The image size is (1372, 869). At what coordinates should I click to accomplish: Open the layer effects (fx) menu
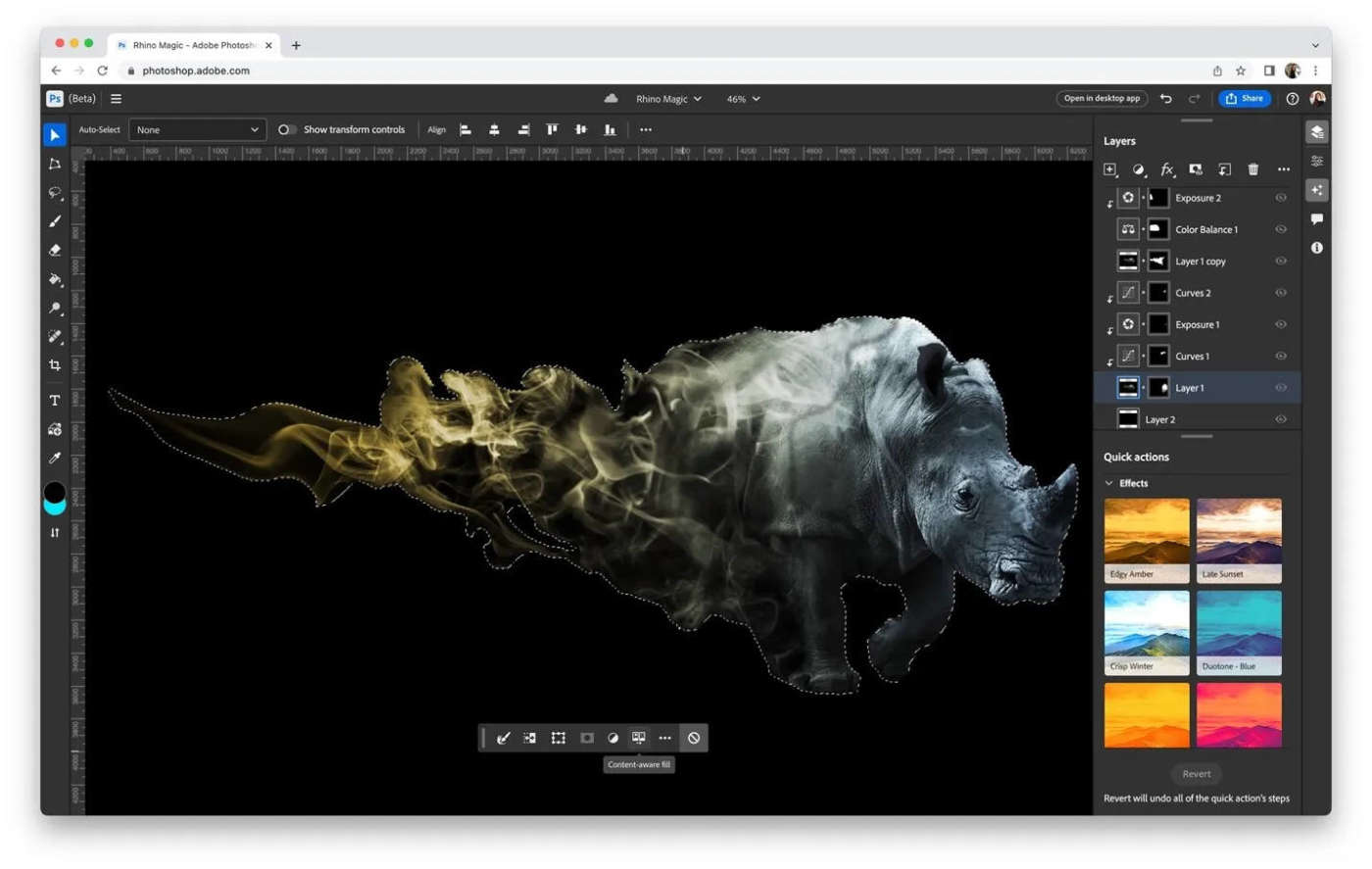point(1166,169)
